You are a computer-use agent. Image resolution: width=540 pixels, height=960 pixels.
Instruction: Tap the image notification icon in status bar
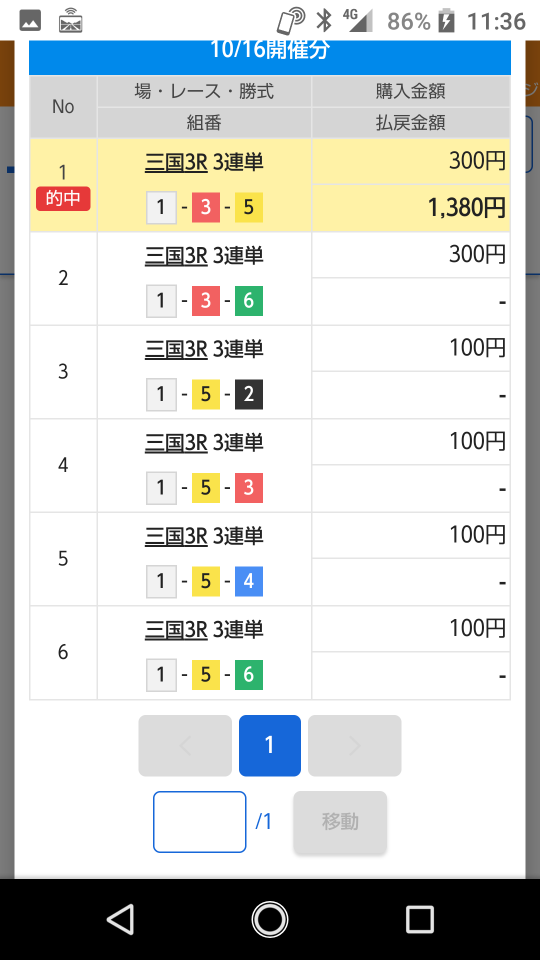pos(30,21)
